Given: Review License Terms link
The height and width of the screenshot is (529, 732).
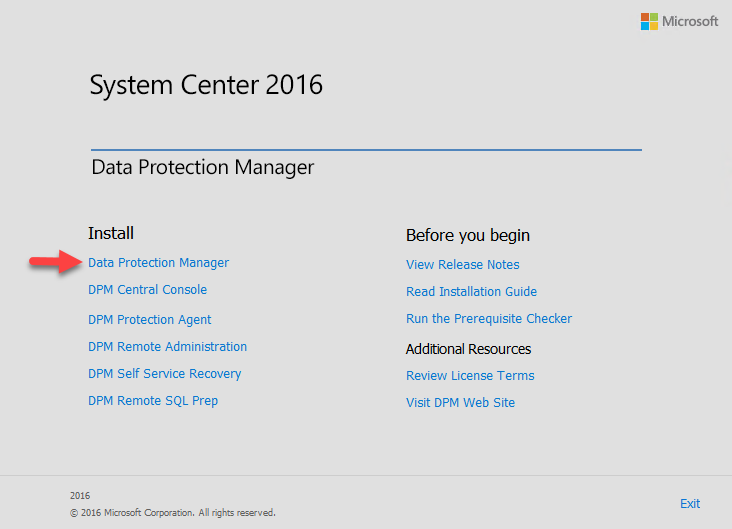Looking at the screenshot, I should click(470, 376).
